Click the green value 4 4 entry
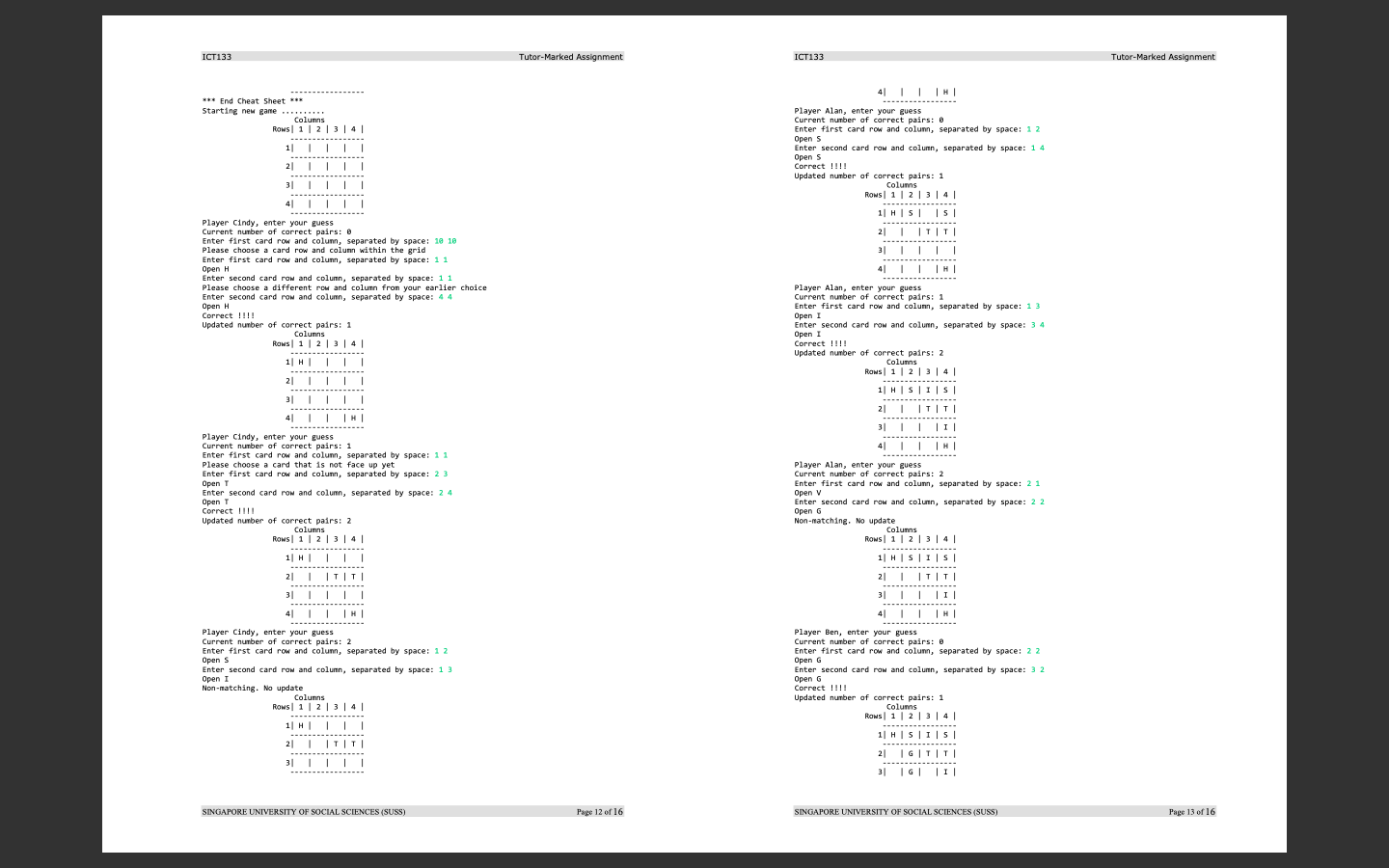This screenshot has height=868, width=1389. point(444,297)
